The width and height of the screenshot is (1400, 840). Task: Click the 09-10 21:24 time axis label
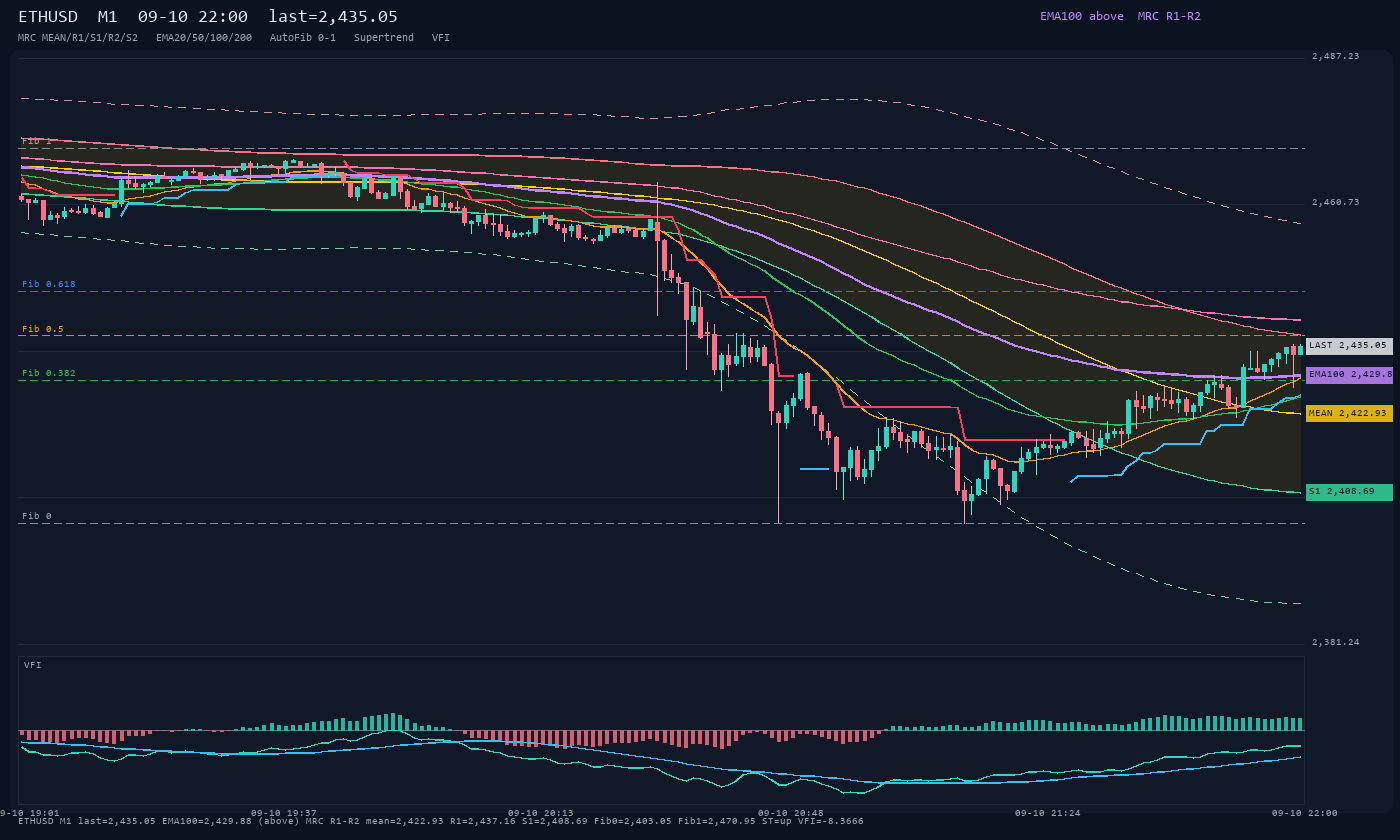point(1048,813)
